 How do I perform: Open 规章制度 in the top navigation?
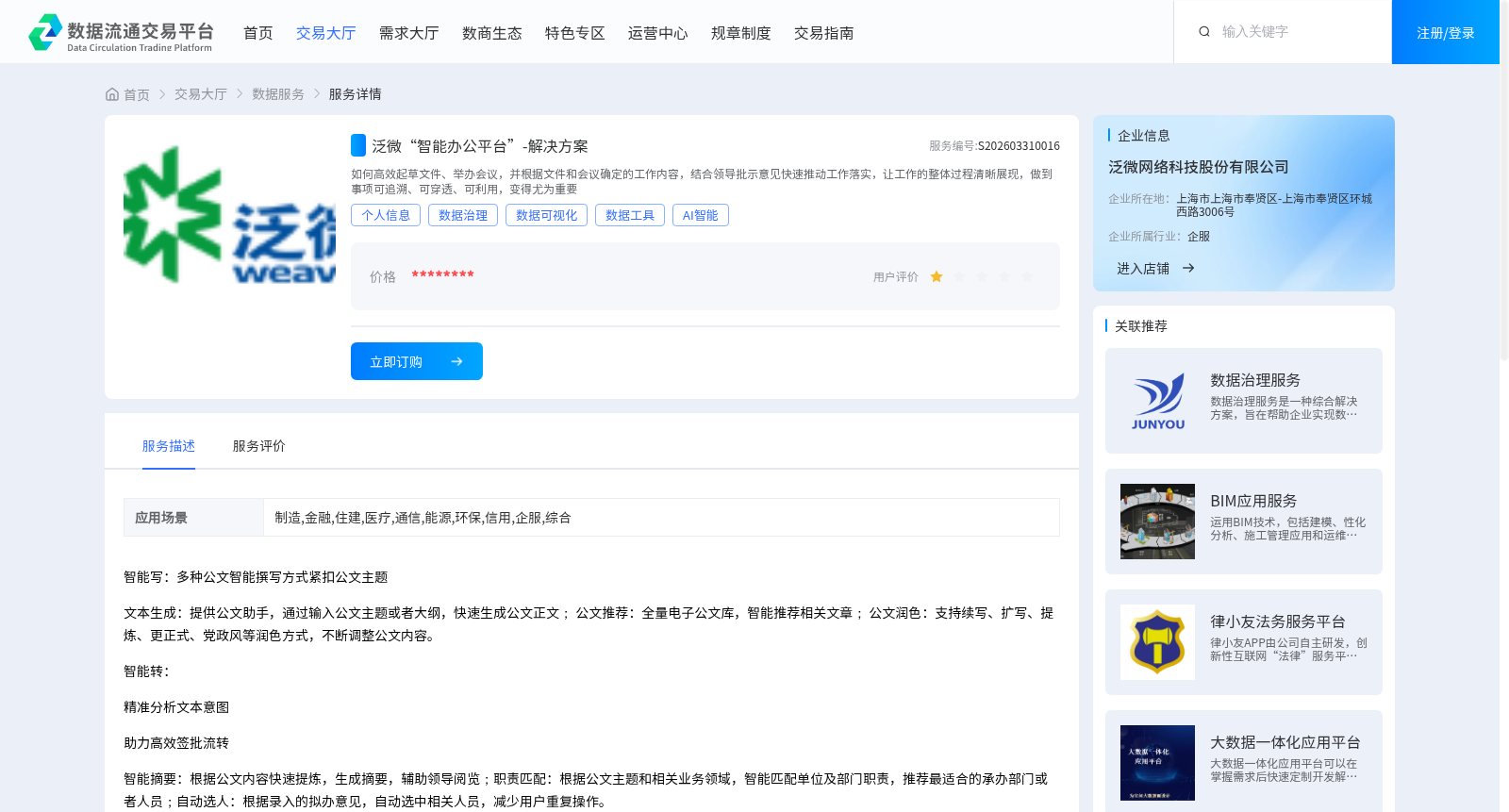(741, 33)
